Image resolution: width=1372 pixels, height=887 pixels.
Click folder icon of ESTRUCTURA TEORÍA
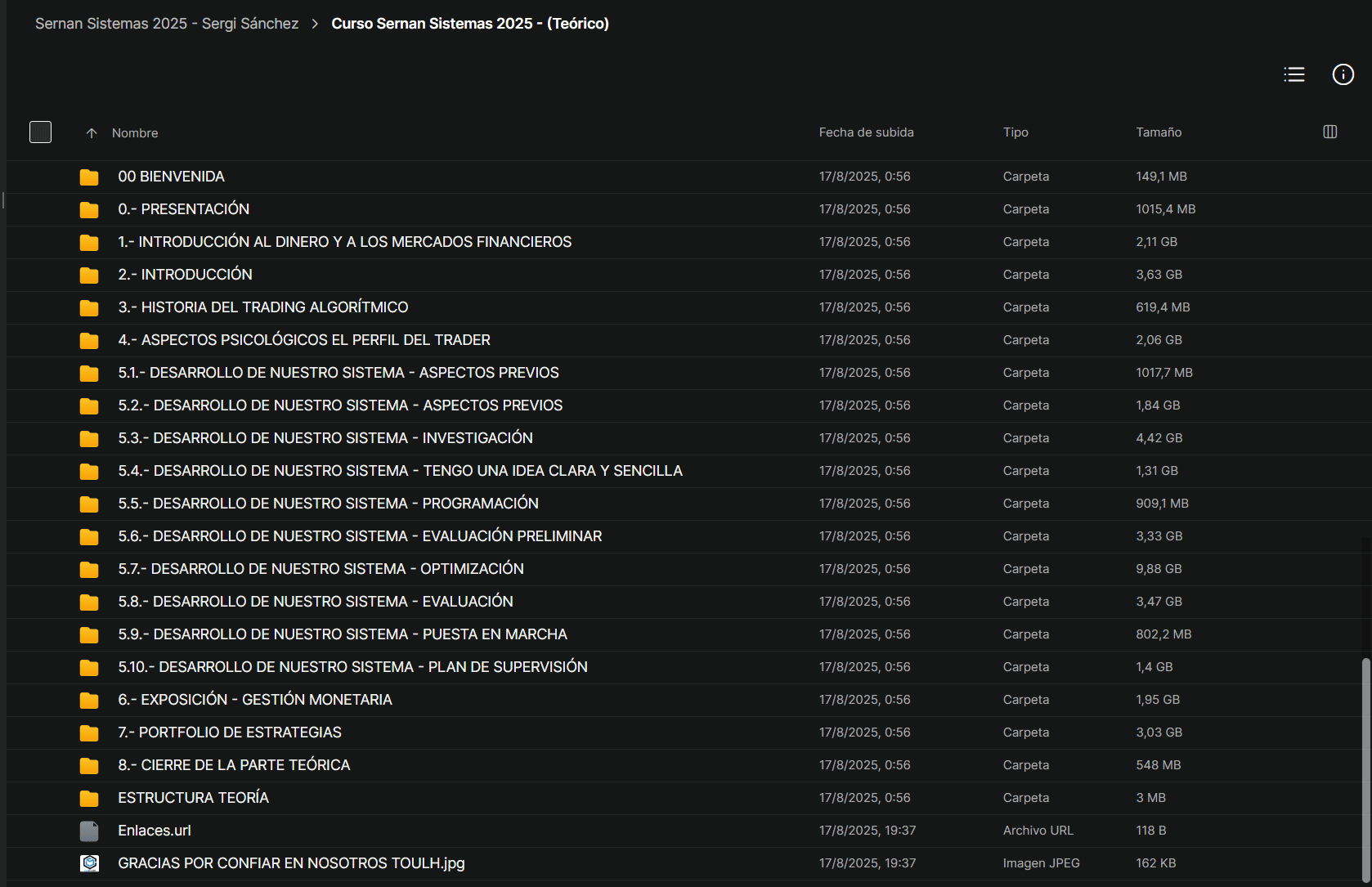point(89,798)
